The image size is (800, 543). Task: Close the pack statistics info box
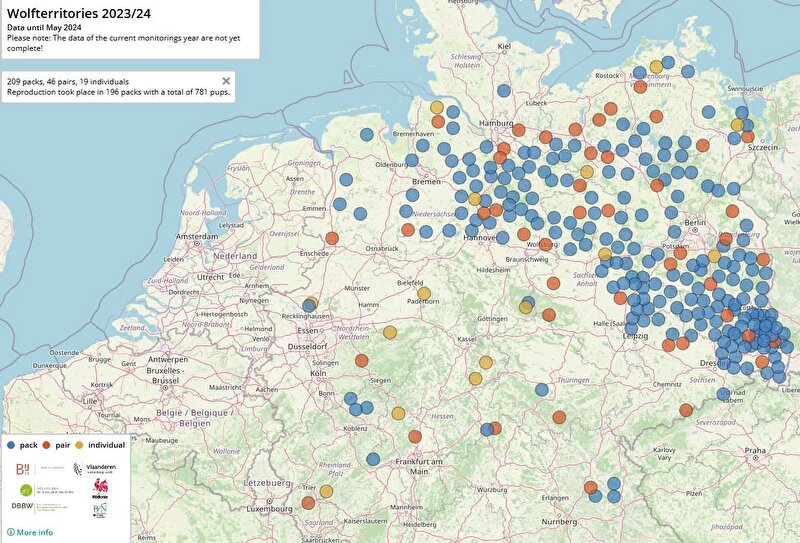coord(226,81)
